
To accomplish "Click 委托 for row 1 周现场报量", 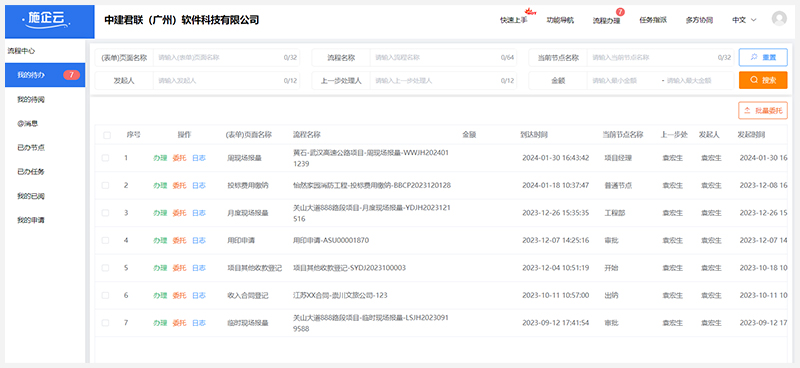I will pyautogui.click(x=180, y=158).
